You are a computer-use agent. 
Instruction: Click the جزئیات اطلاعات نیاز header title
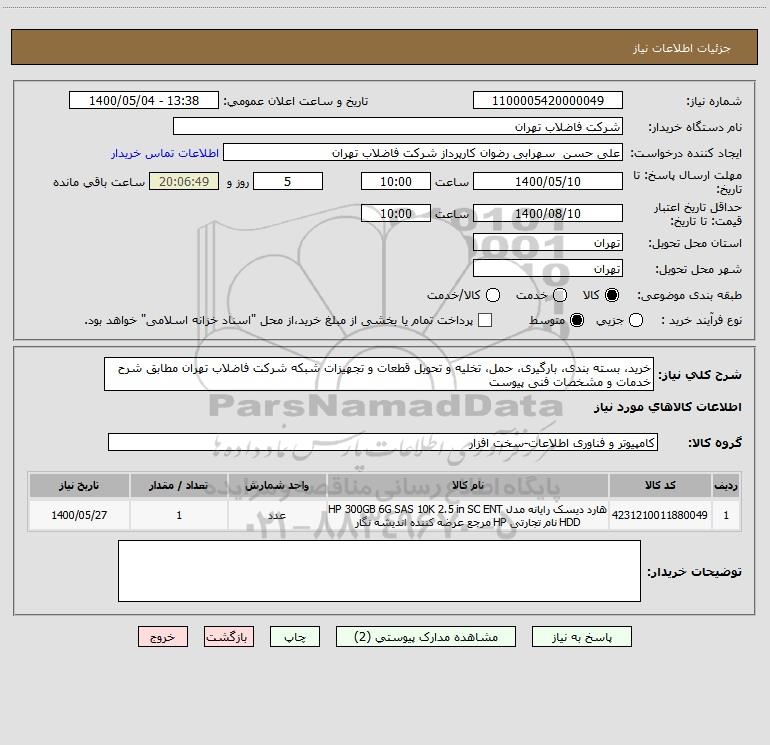click(x=682, y=48)
